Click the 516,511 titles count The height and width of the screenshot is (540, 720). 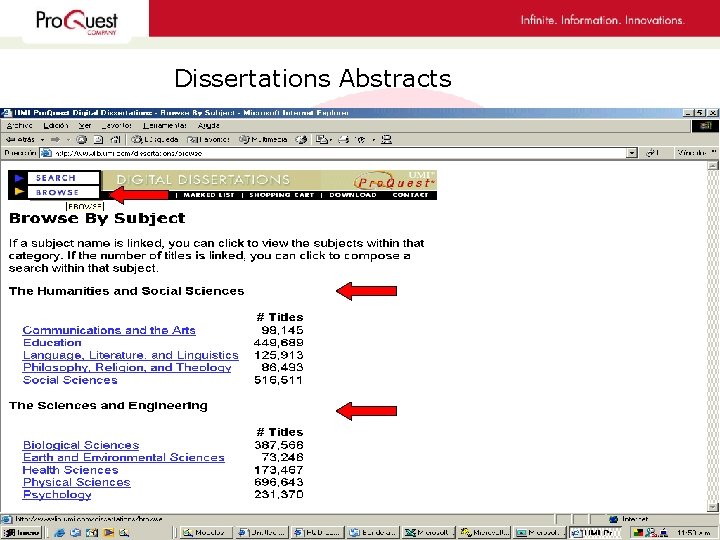278,380
